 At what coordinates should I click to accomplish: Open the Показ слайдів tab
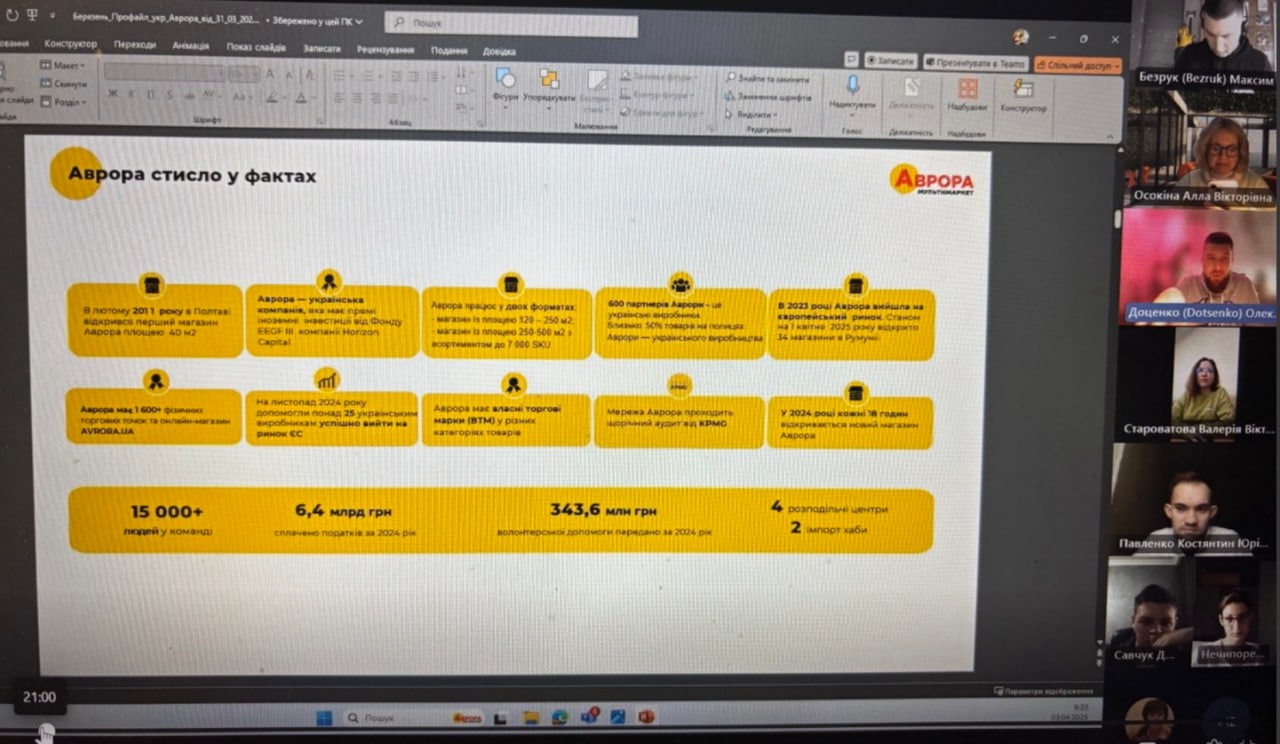coord(255,47)
